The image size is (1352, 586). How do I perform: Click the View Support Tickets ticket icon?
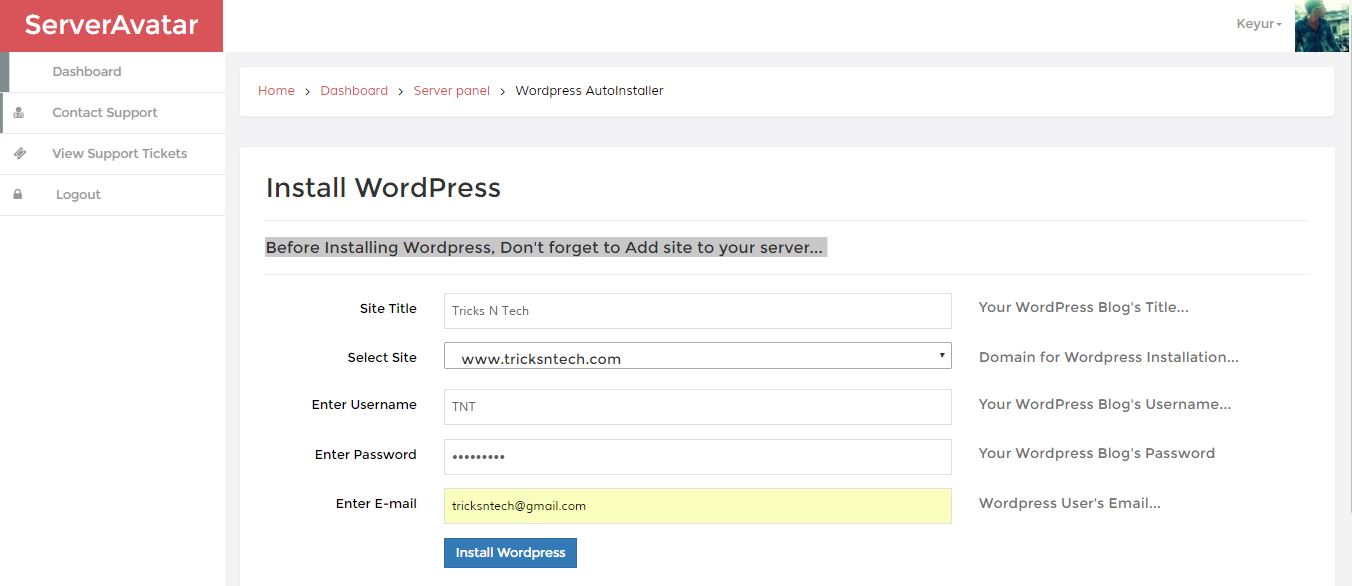coord(19,154)
